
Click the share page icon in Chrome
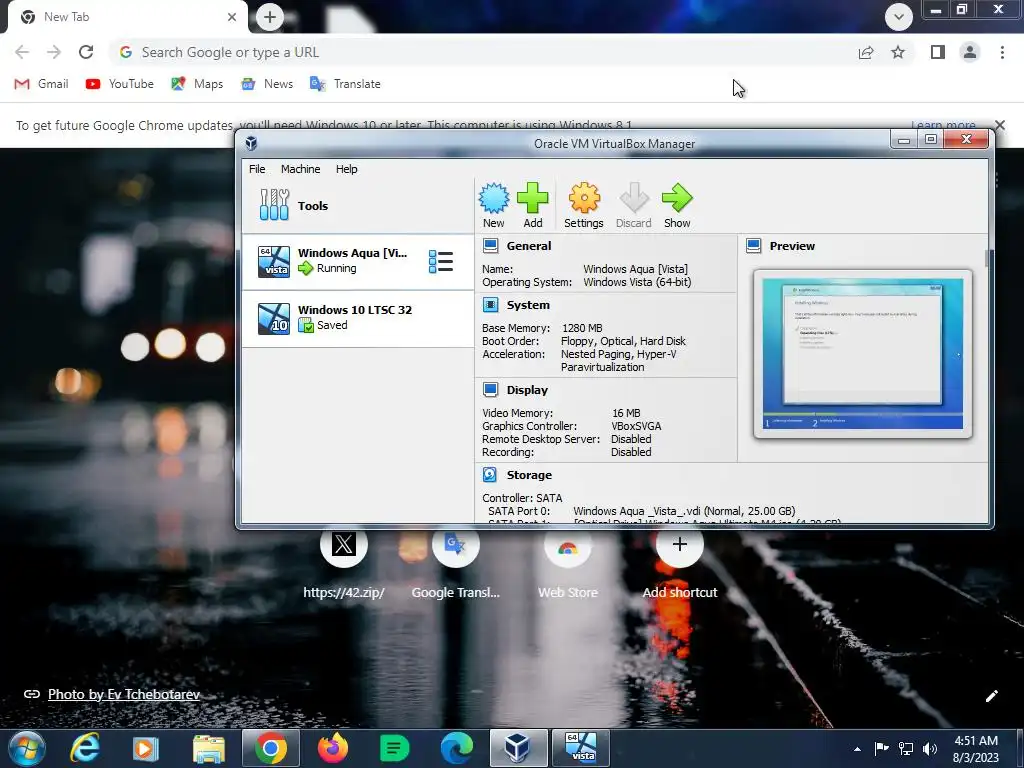click(x=866, y=52)
